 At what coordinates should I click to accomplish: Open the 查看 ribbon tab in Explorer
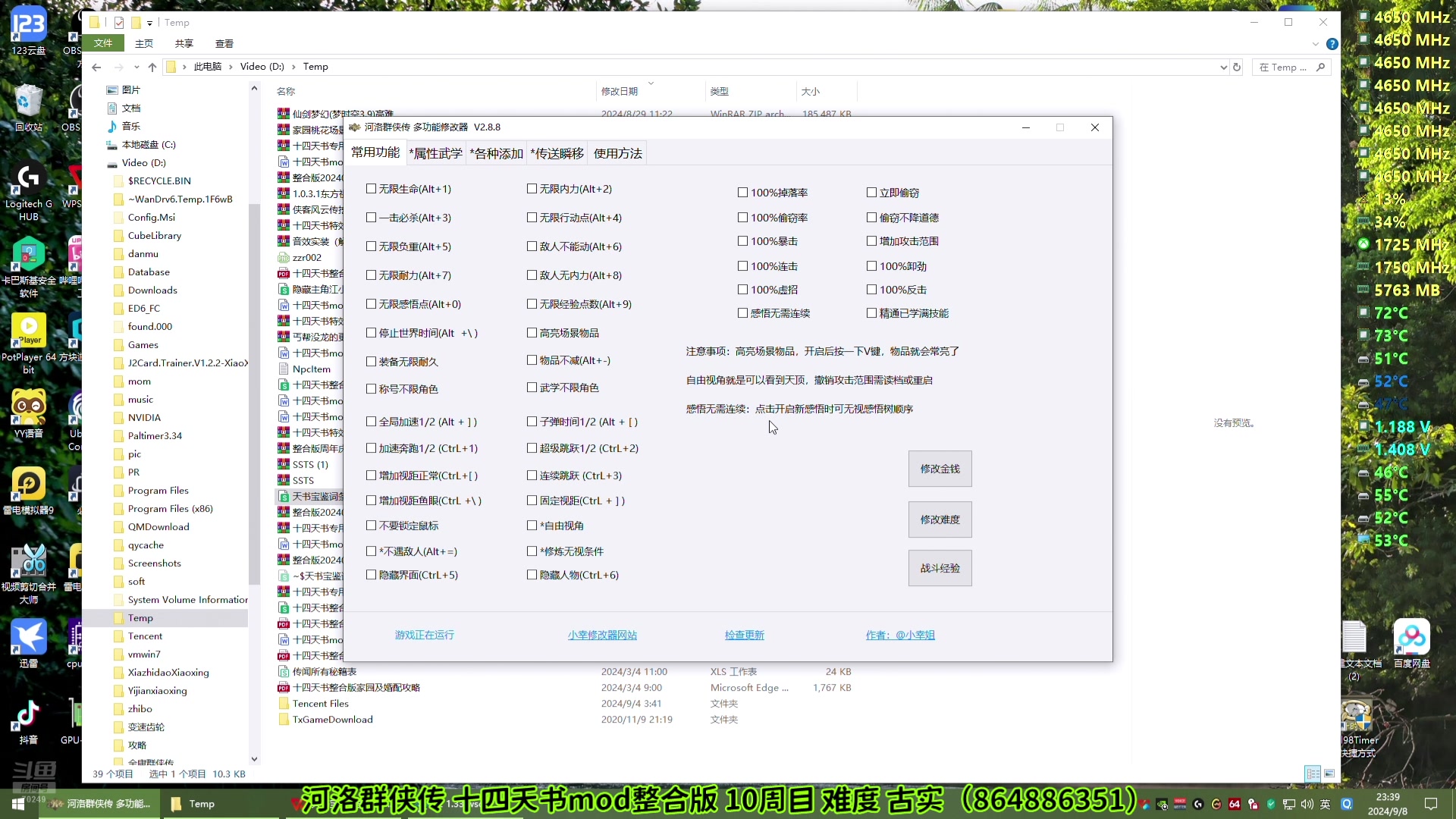[224, 44]
